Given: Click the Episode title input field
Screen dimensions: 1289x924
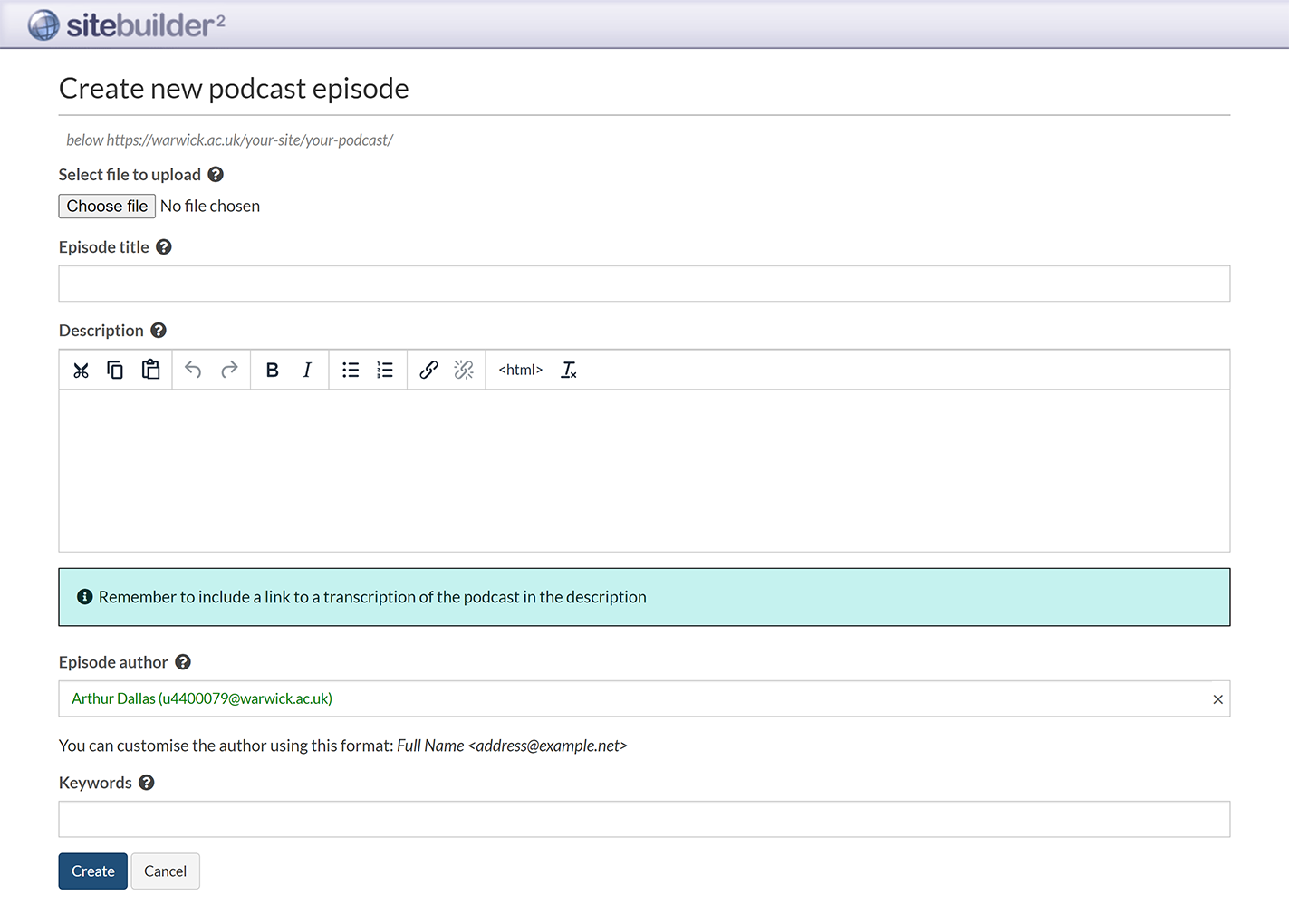Looking at the screenshot, I should pyautogui.click(x=644, y=284).
